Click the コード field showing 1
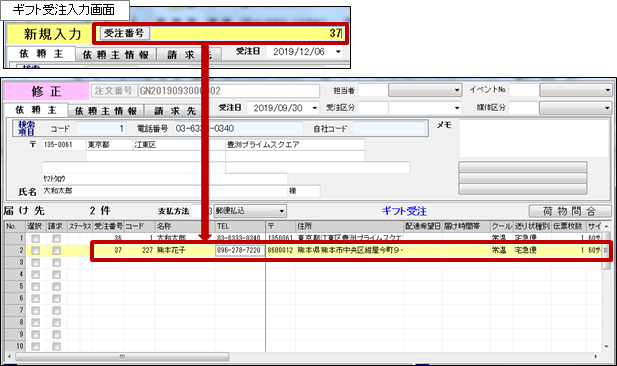The width and height of the screenshot is (617, 366). click(x=101, y=128)
